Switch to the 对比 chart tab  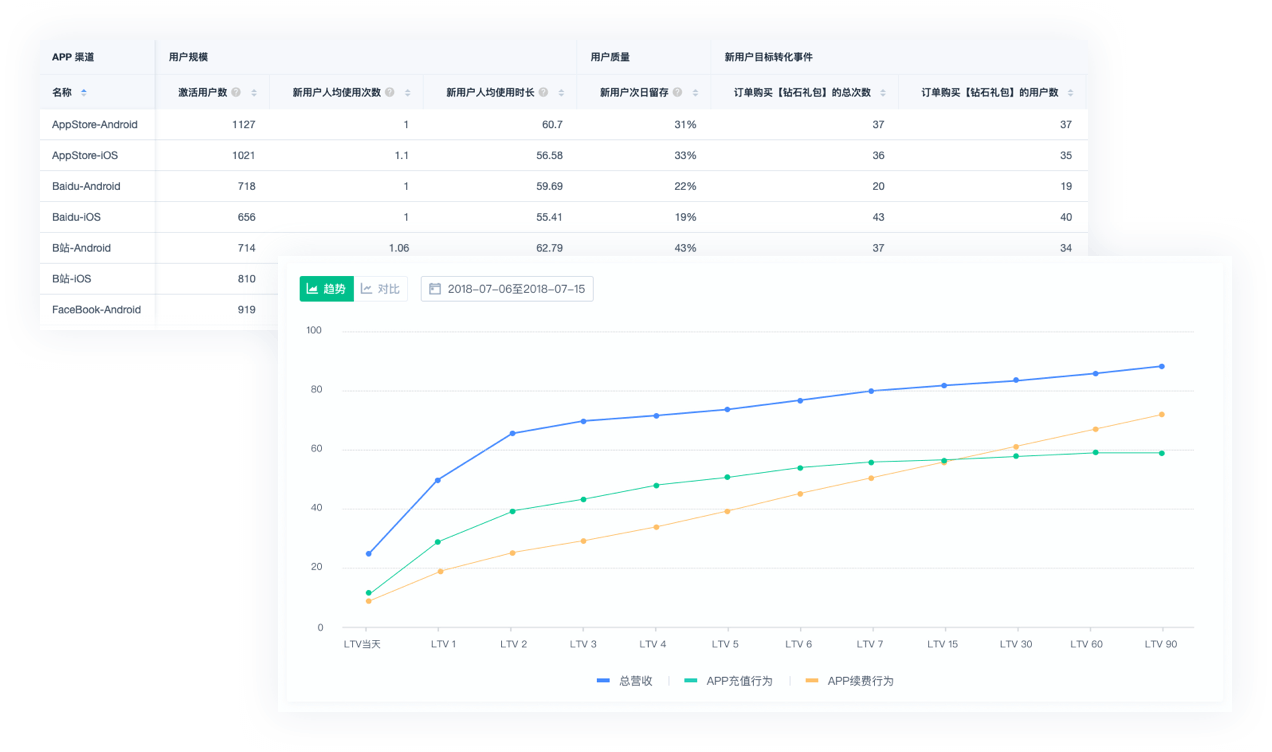[x=381, y=289]
